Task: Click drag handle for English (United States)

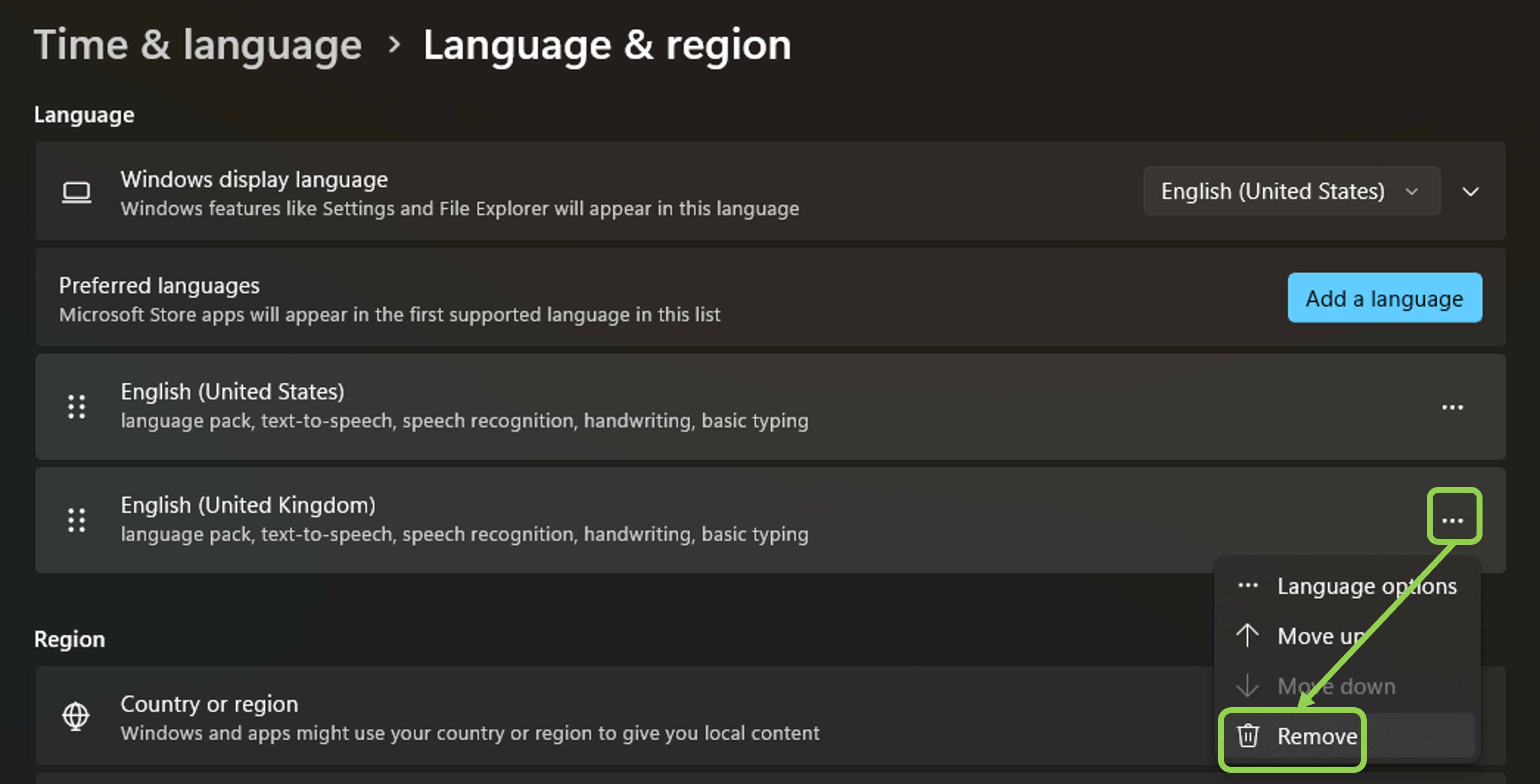Action: [x=76, y=406]
